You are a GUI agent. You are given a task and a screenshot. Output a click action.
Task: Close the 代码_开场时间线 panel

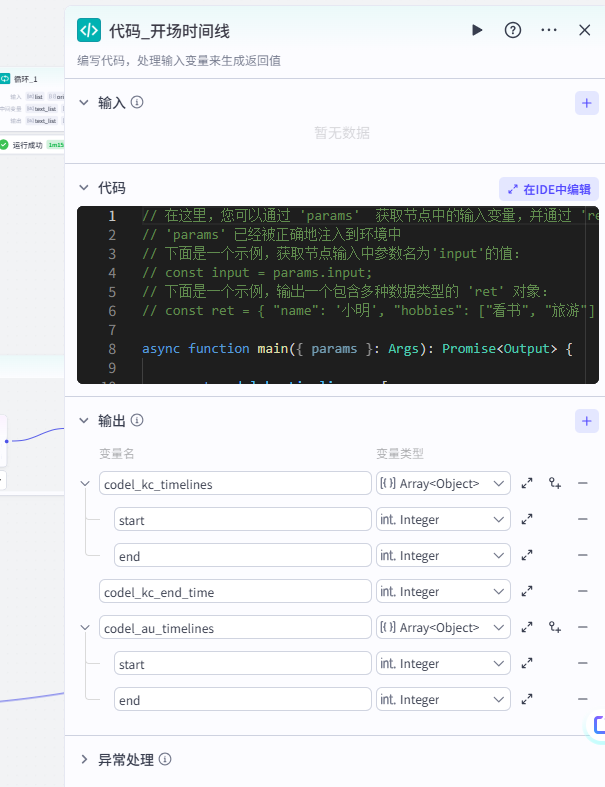[x=584, y=30]
